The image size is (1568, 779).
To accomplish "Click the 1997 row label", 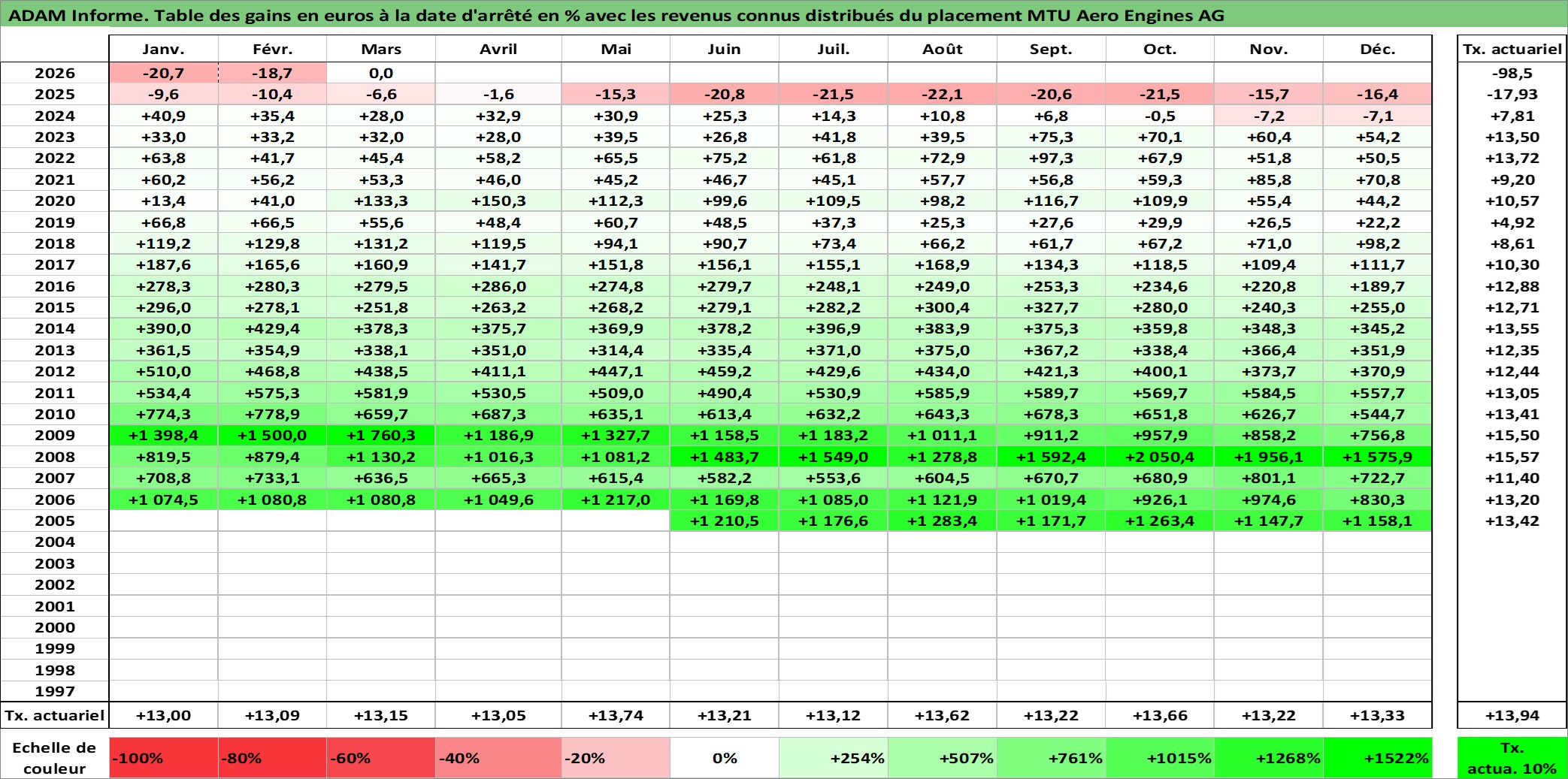I will coord(55,691).
